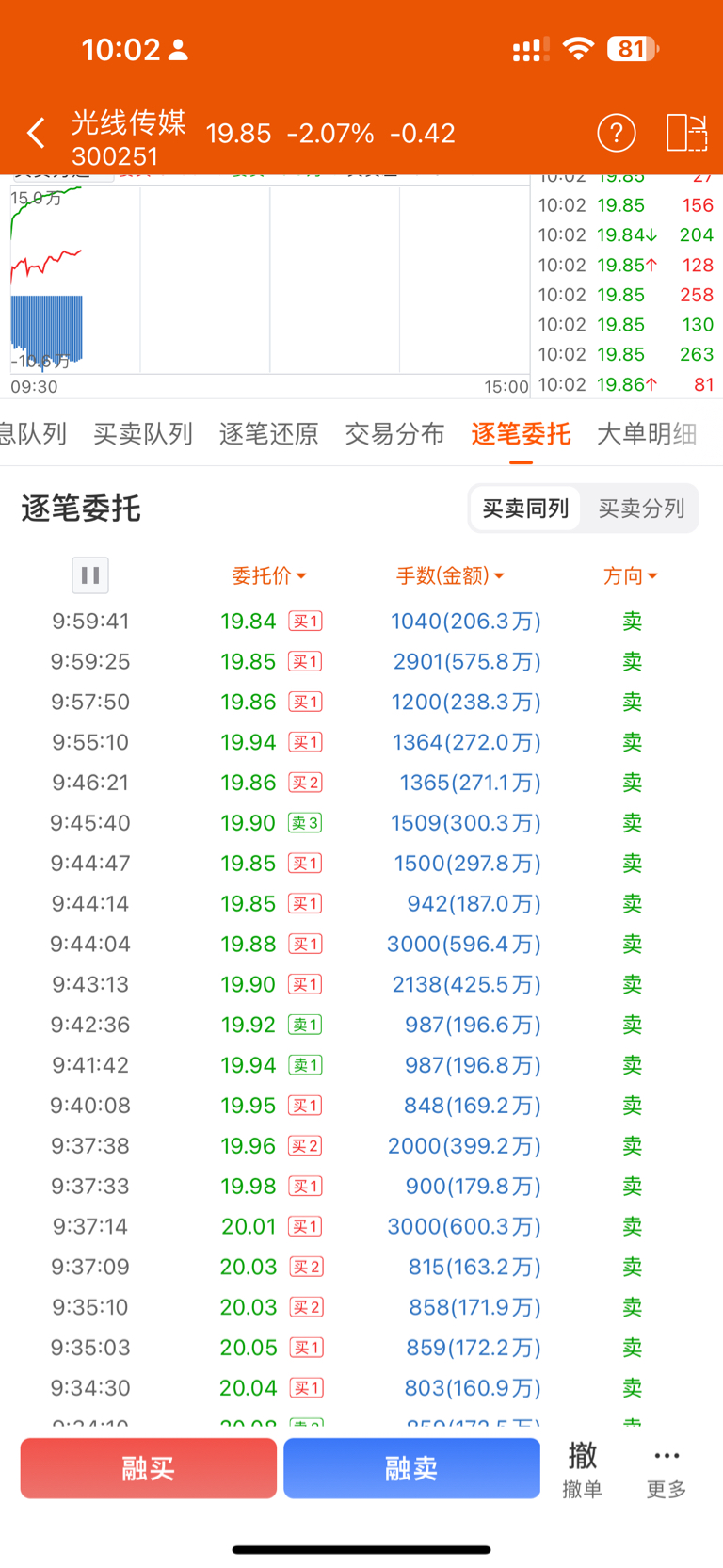Select the 900(179.8万) order amount
The width and height of the screenshot is (723, 1568).
coord(474,1186)
